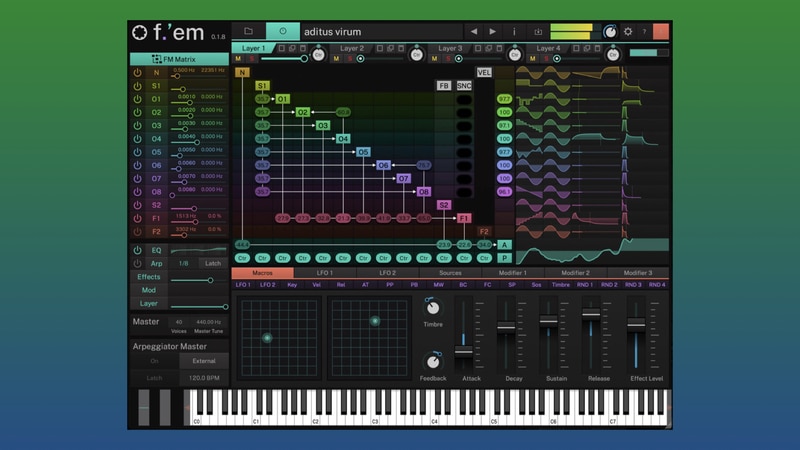Select the Layer 2 tab

click(352, 48)
